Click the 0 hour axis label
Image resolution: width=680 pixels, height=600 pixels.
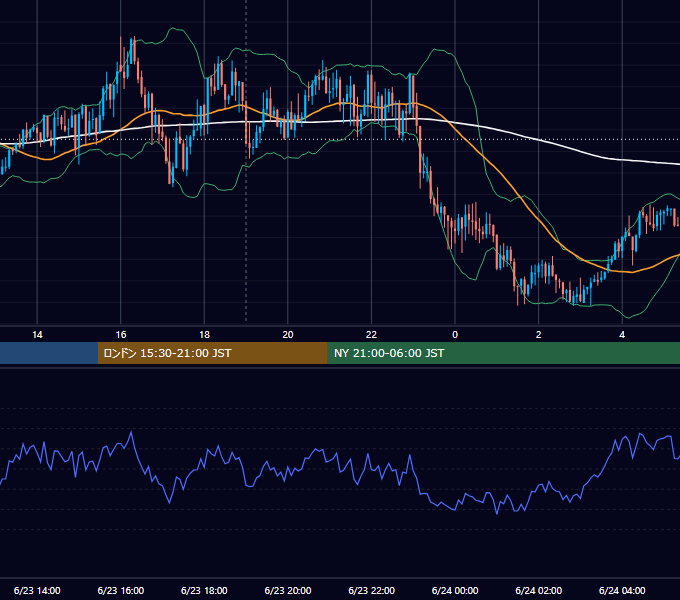455,335
